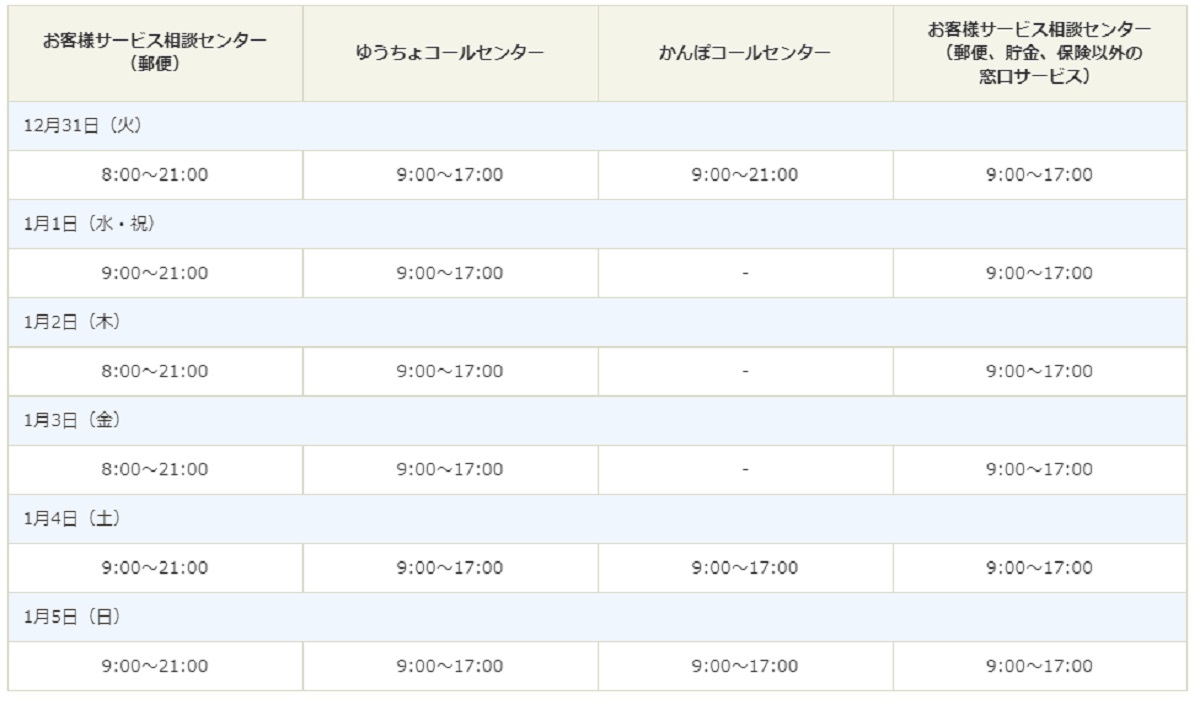Click the dash cell in the 1月2日 row
The height and width of the screenshot is (705, 1200).
tap(746, 371)
